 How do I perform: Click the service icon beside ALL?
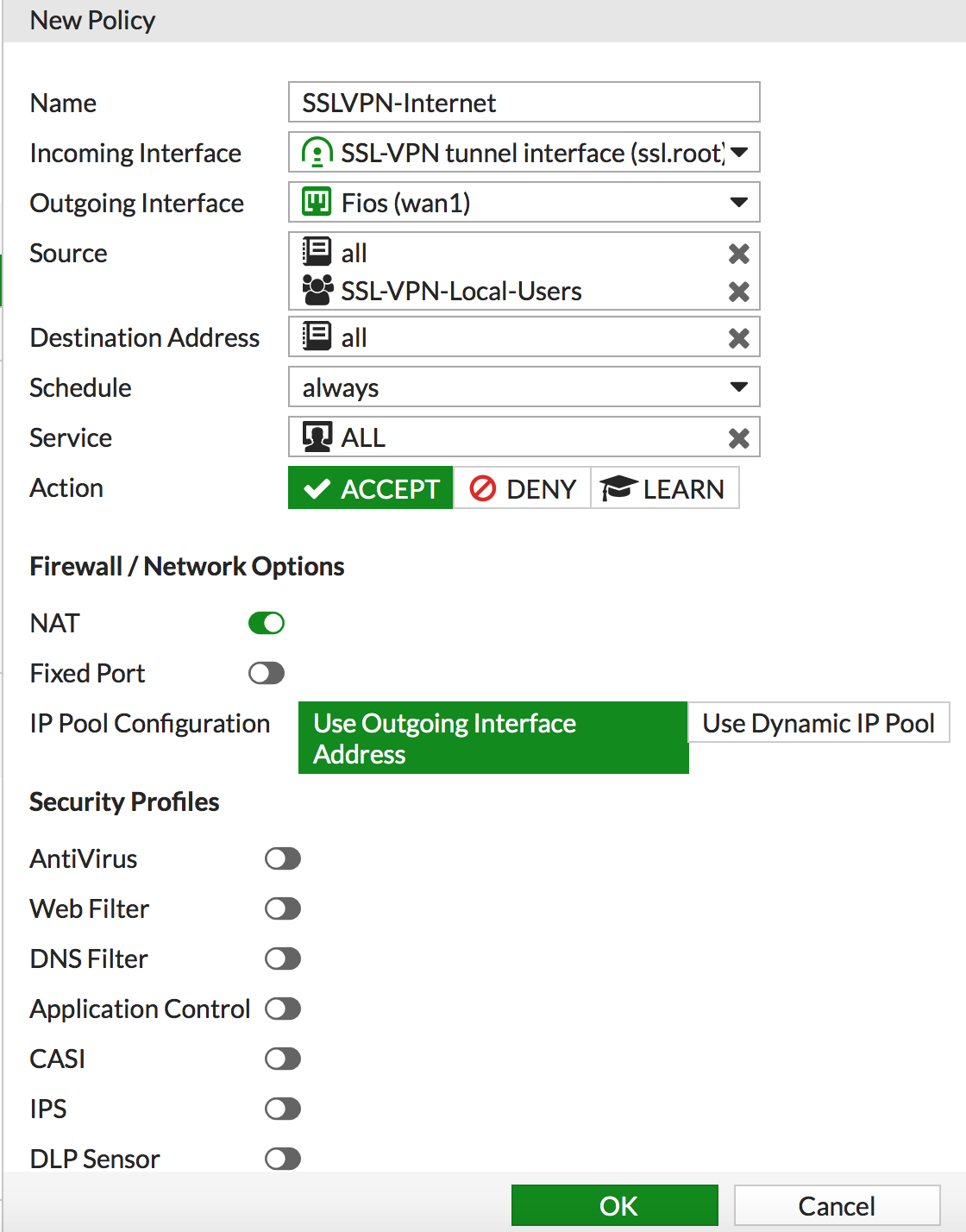tap(317, 437)
